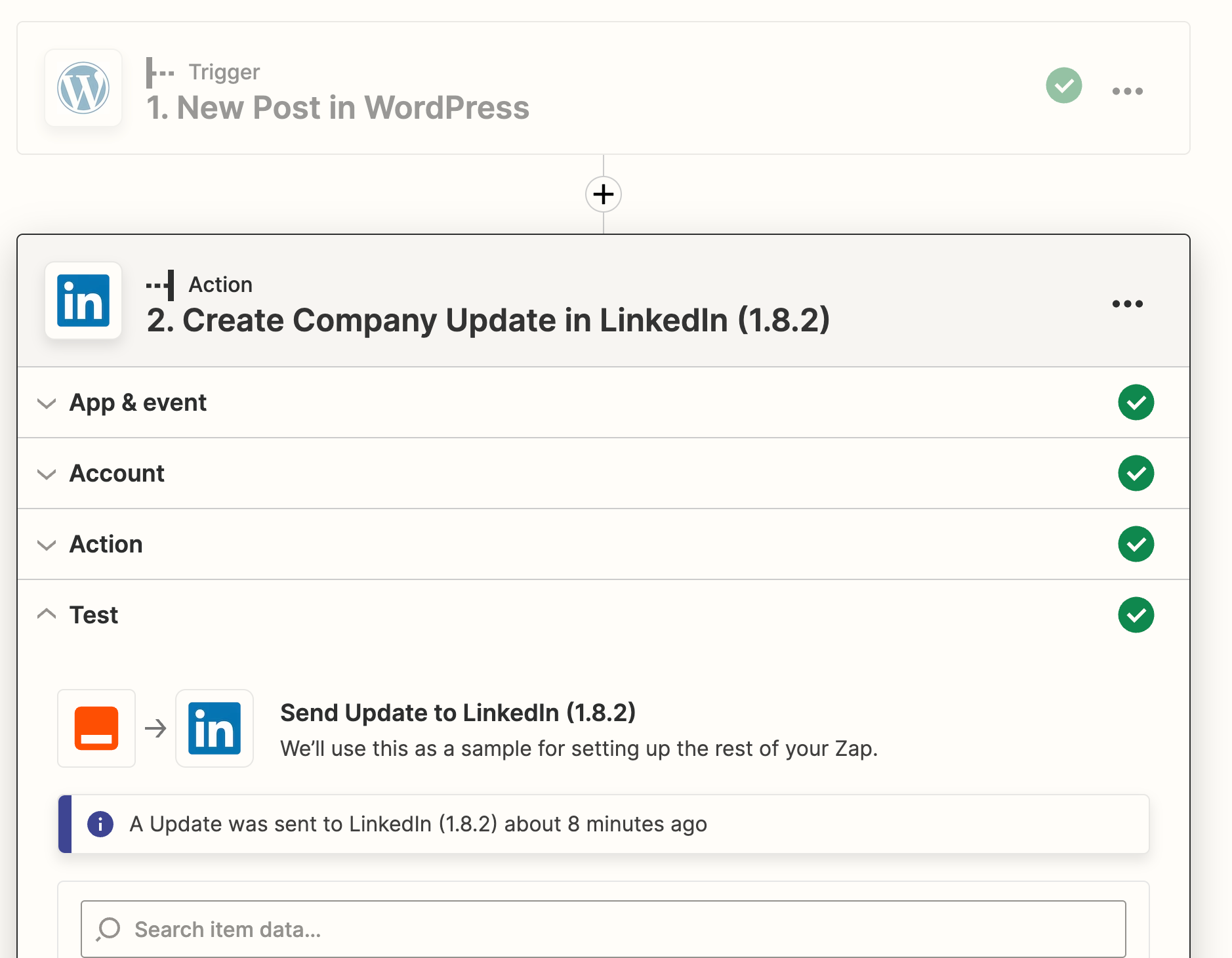Add a step with the plus button
Image resolution: width=1232 pixels, height=958 pixels.
click(603, 194)
